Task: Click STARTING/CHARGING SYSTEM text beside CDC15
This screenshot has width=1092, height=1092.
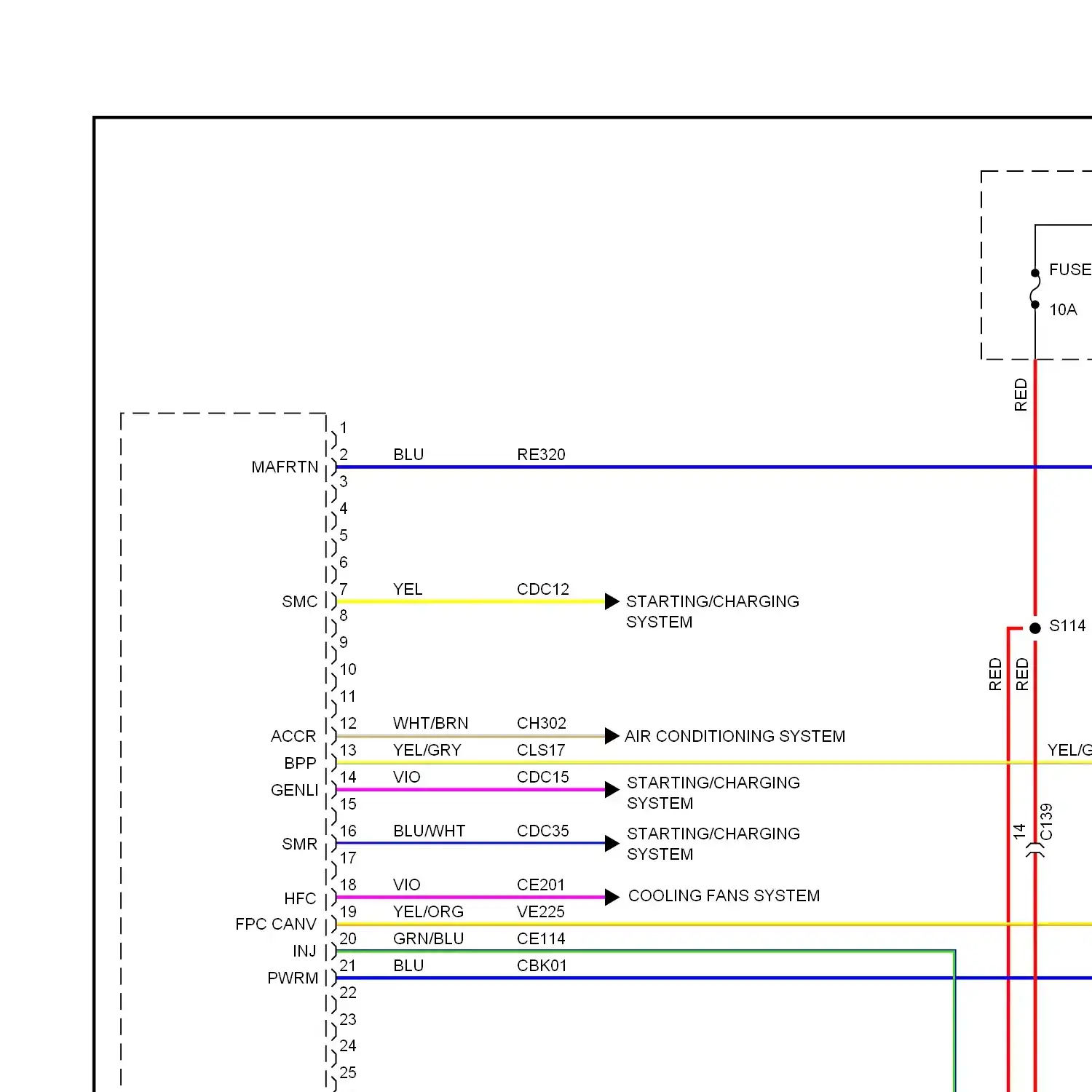Action: (x=713, y=793)
